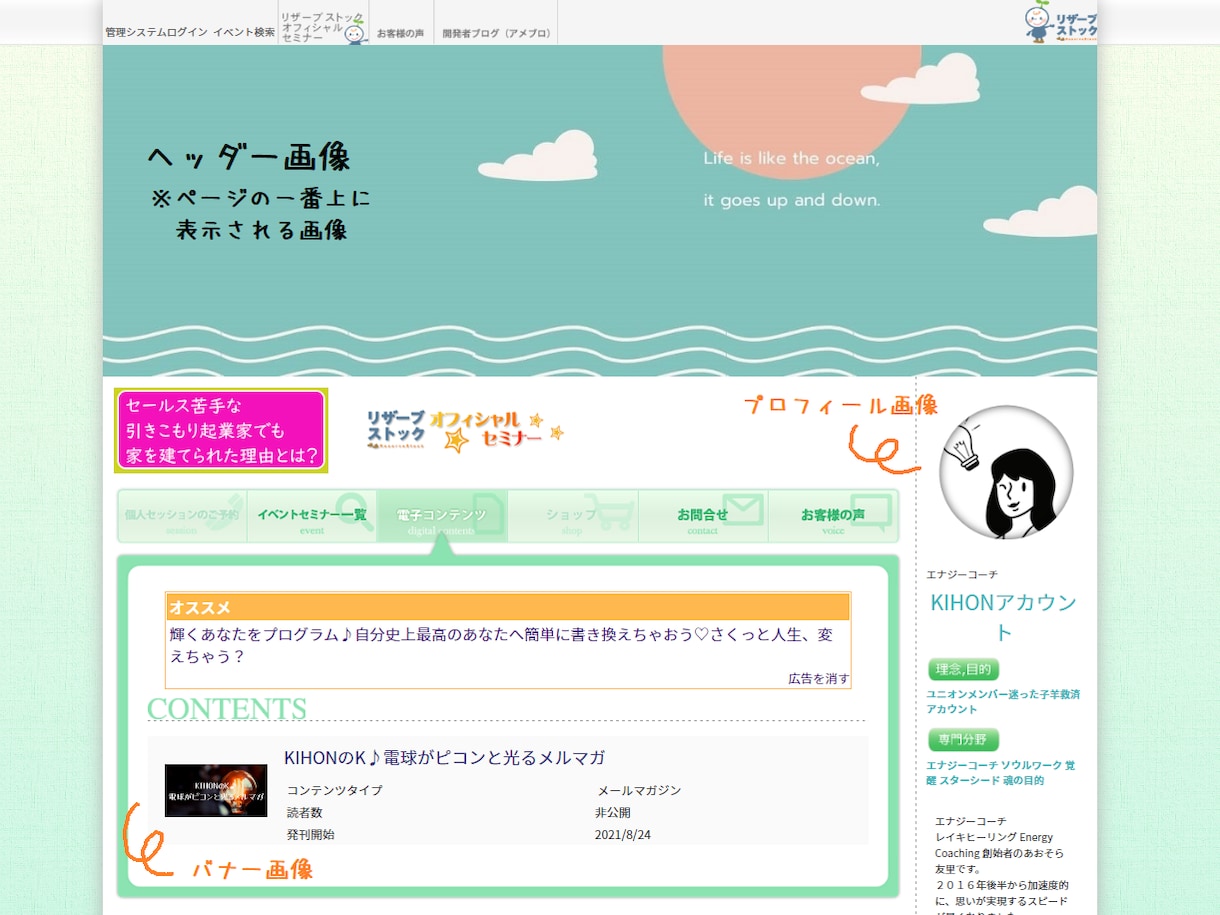The image size is (1220, 915).
Task: Click 広告を消す link
Action: click(819, 678)
